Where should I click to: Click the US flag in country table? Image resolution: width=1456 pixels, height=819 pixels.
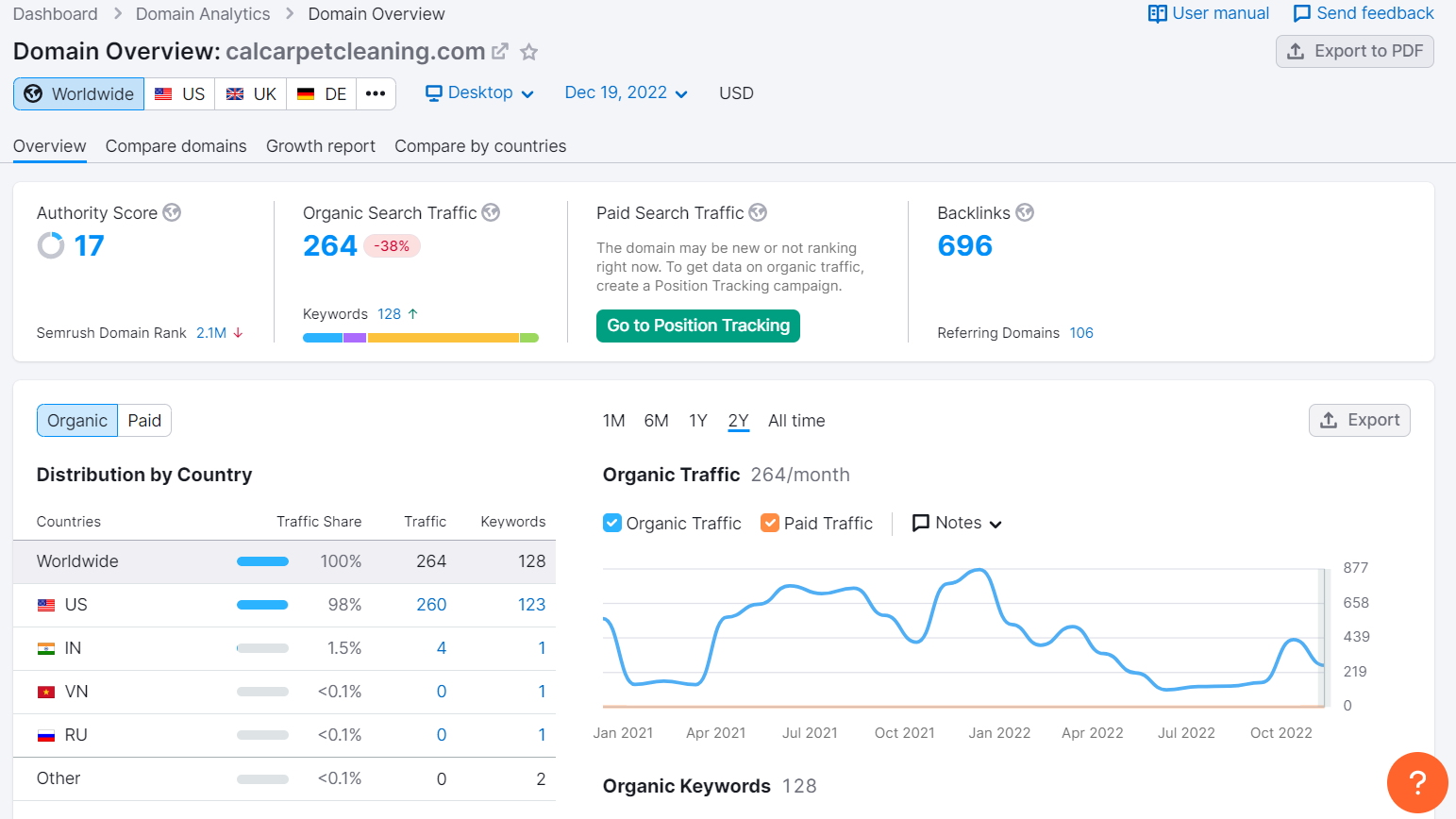pyautogui.click(x=46, y=605)
